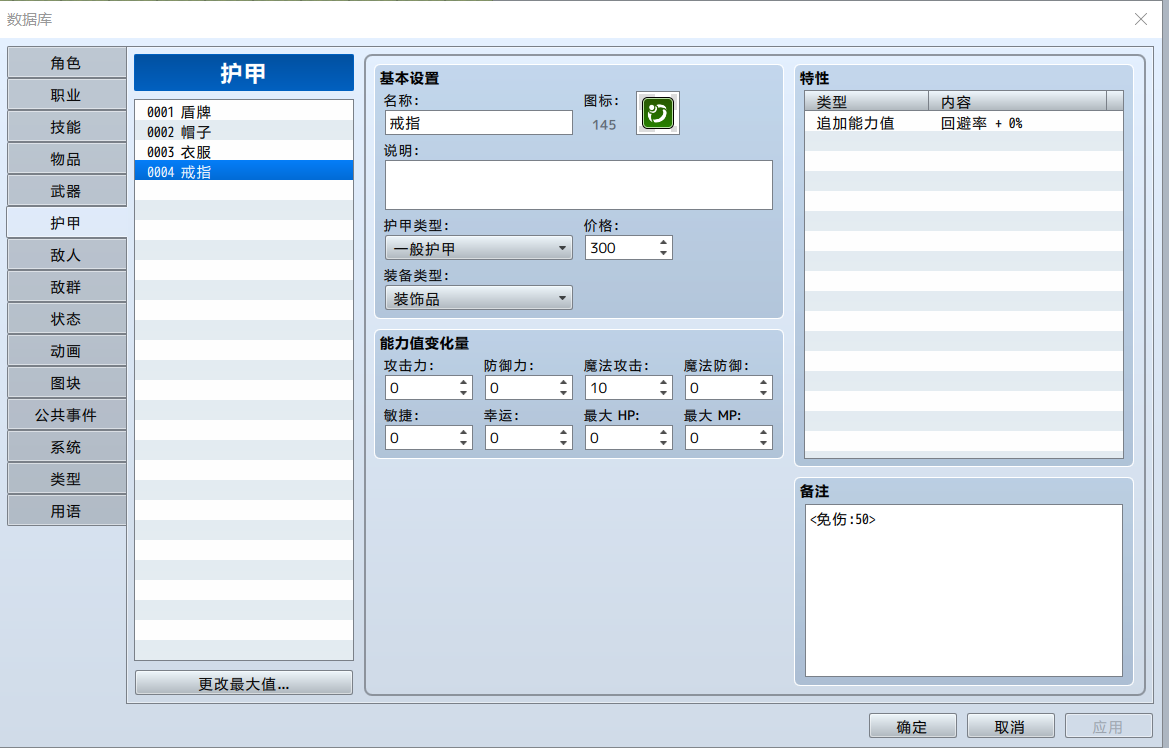Switch to the 敌人 tab
The width and height of the screenshot is (1169, 748).
pyautogui.click(x=66, y=255)
